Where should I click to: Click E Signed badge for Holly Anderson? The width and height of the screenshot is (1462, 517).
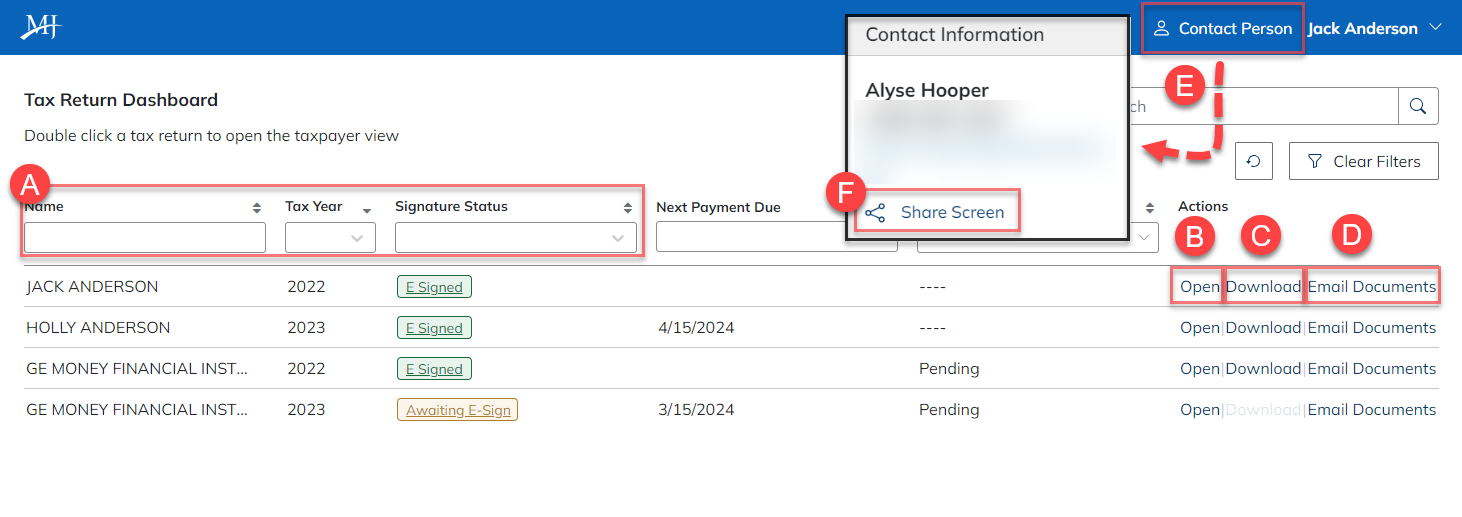(434, 328)
